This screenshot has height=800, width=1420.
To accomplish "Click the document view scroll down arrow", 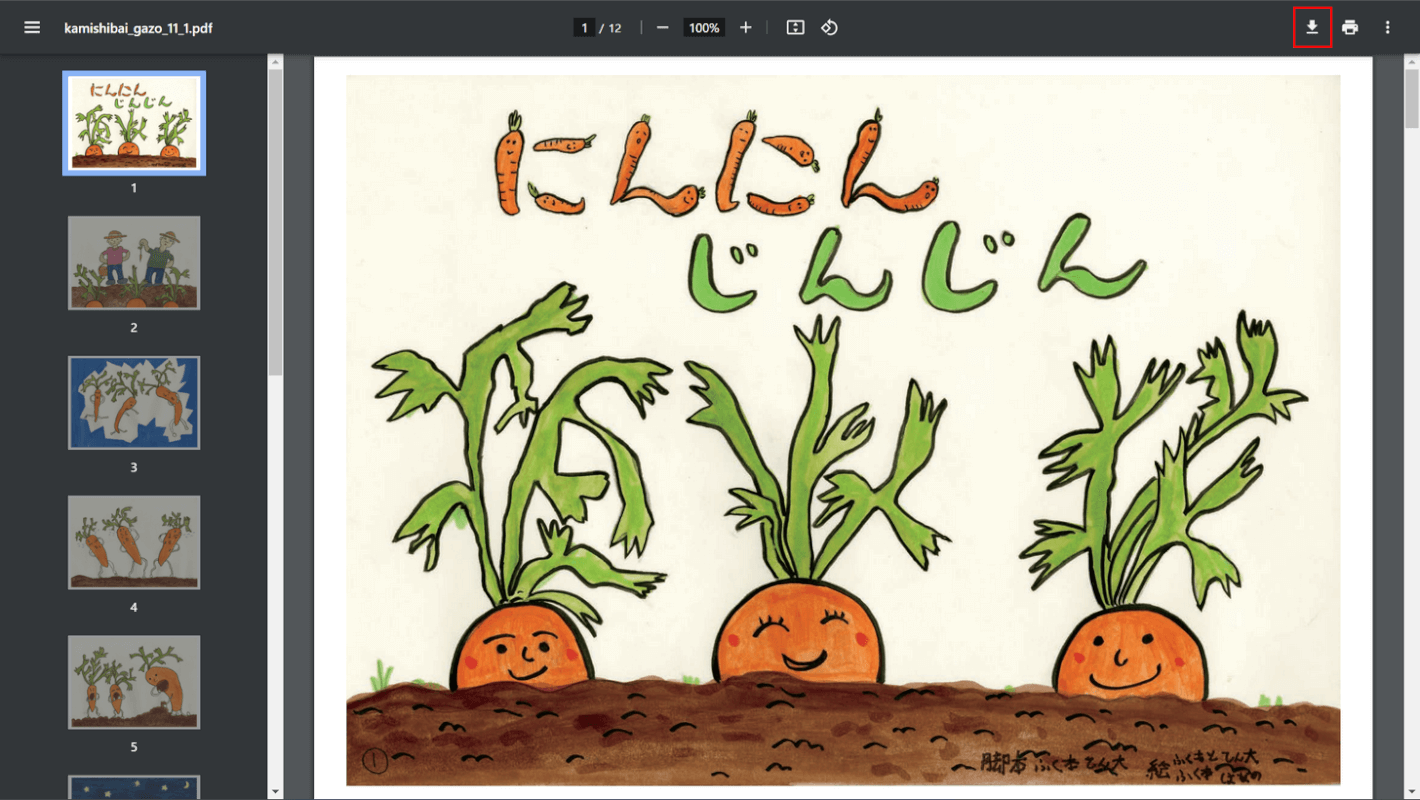I will point(1411,792).
